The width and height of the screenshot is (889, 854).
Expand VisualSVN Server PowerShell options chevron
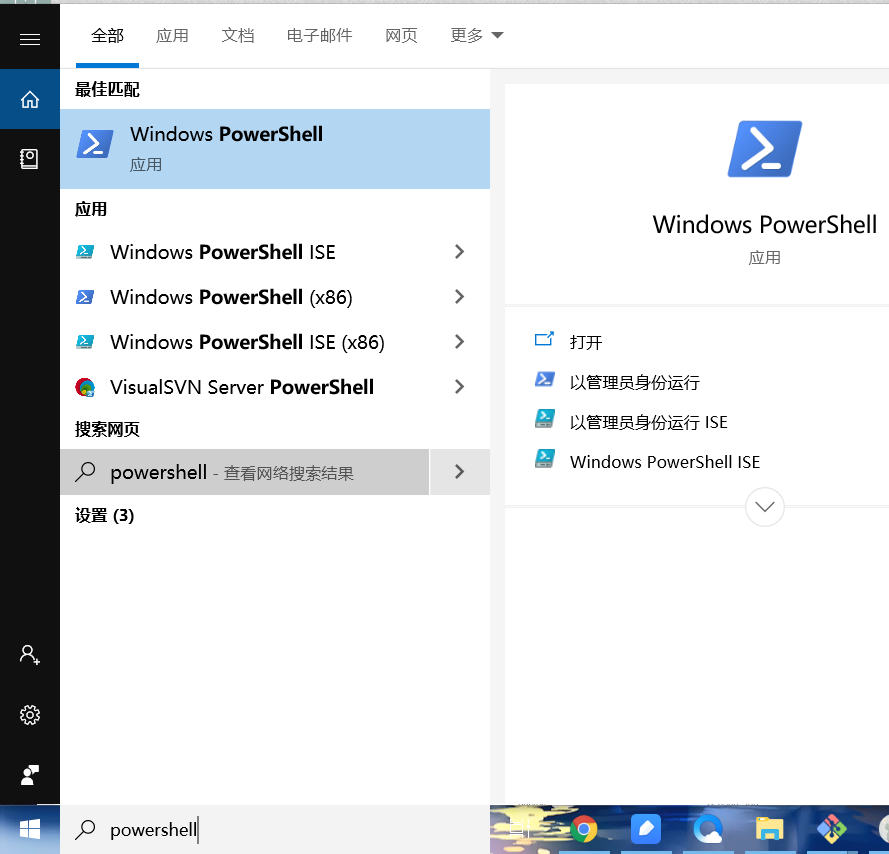tap(459, 387)
